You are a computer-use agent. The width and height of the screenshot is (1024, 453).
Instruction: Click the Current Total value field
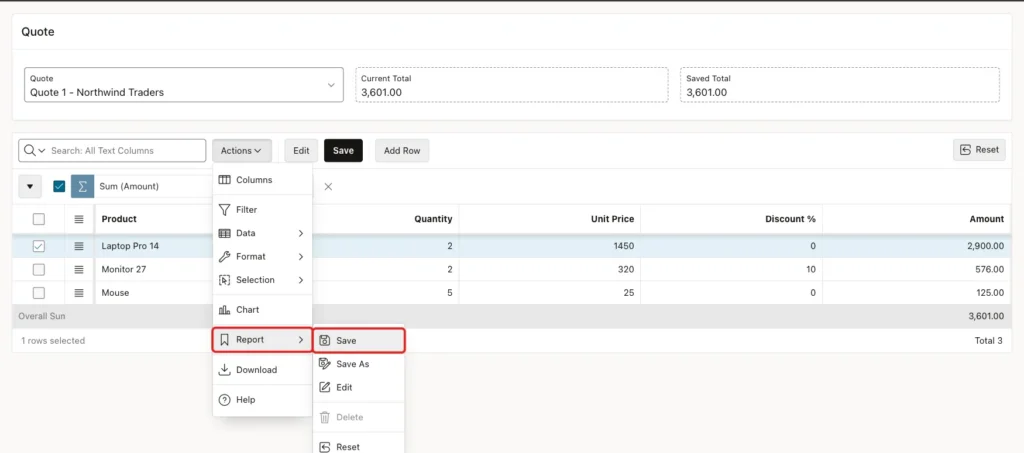pos(511,85)
